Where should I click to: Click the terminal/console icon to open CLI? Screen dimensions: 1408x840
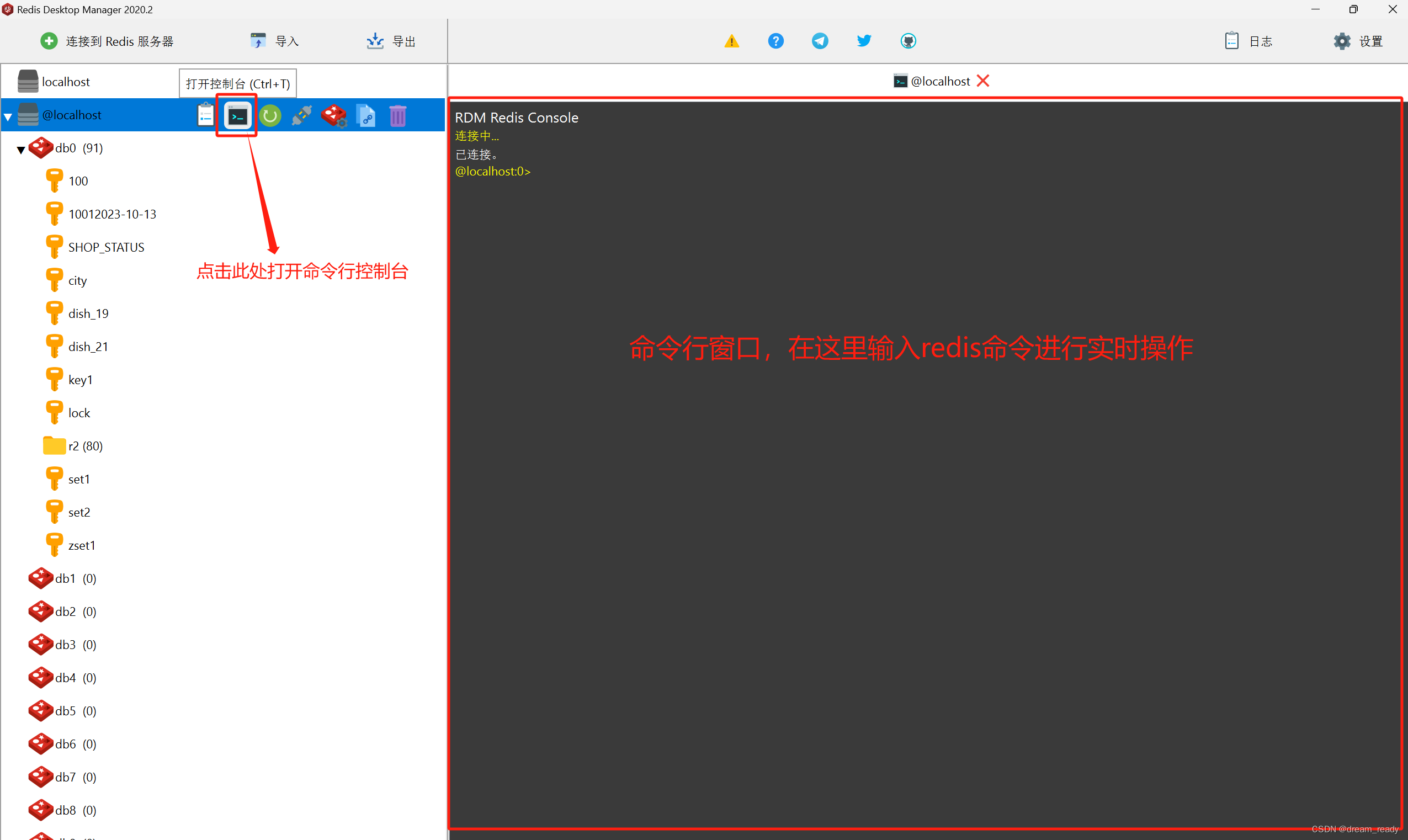pos(237,115)
